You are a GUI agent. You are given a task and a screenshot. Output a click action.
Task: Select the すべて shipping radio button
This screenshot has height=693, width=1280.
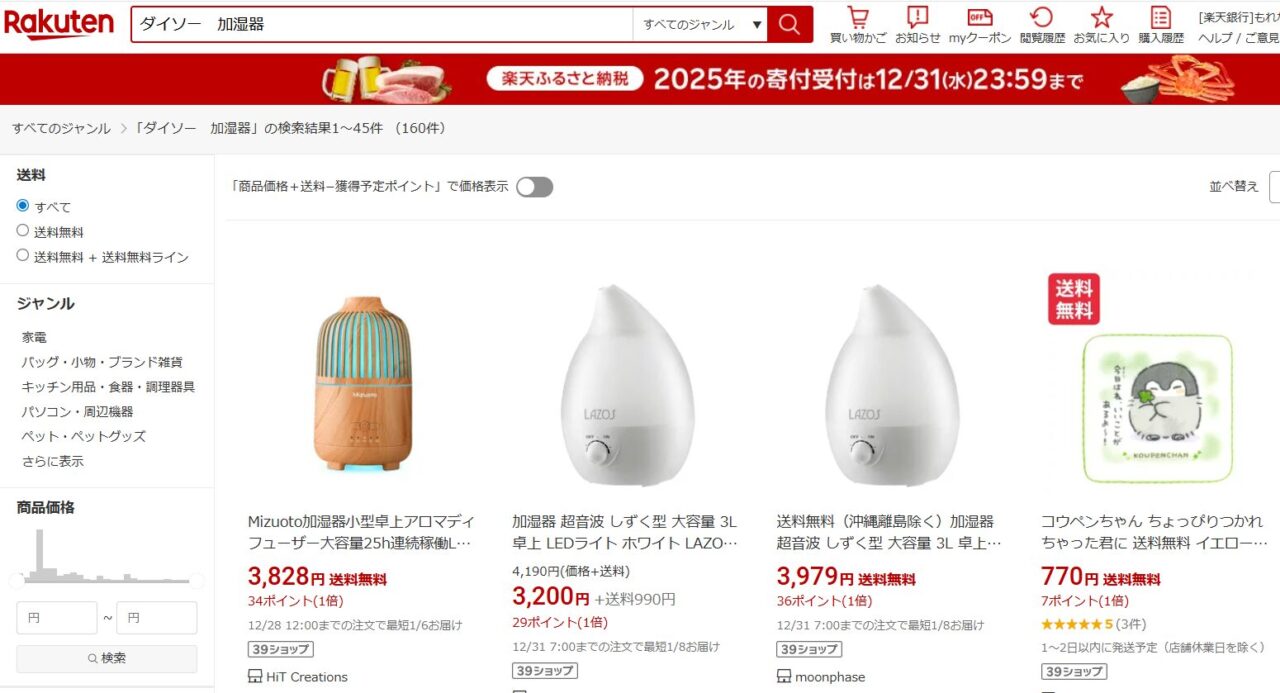coord(23,206)
